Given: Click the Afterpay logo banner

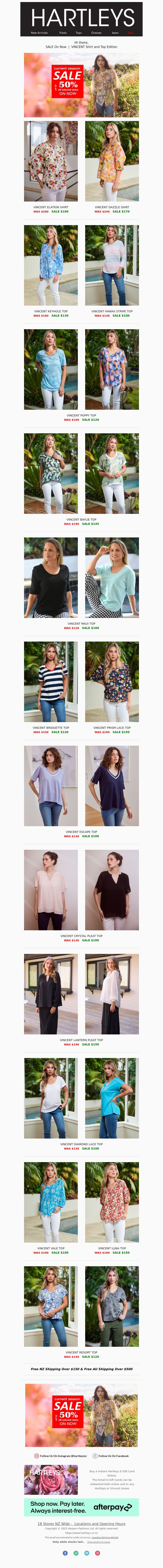Looking at the screenshot, I should pos(81,1507).
